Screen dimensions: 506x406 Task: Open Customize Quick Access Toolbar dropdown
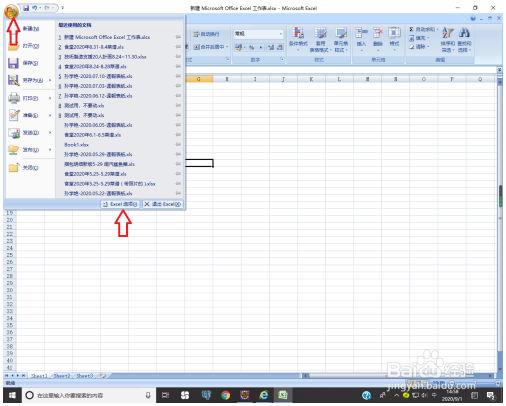(62, 8)
